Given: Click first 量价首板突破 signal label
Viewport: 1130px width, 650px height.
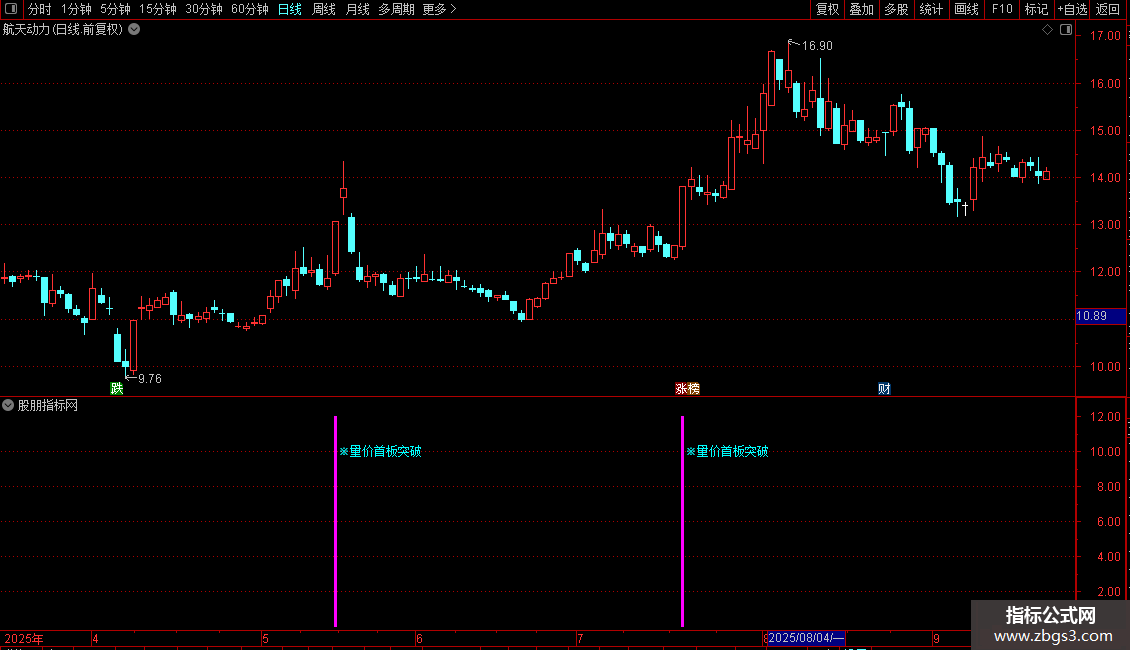Looking at the screenshot, I should [381, 451].
